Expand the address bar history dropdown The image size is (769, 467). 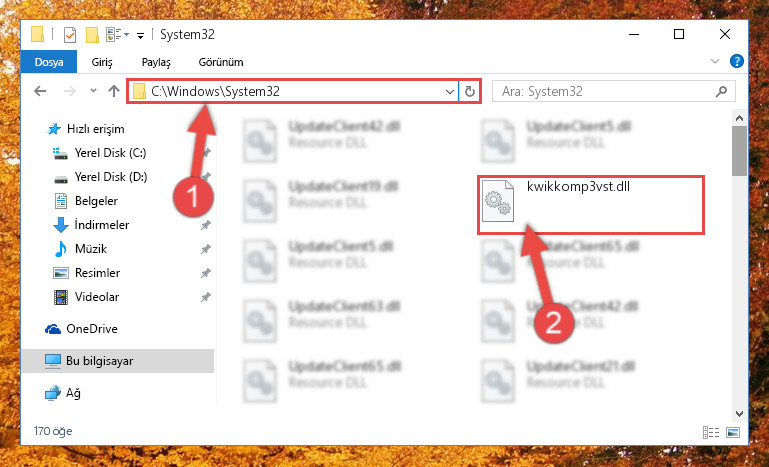coord(449,91)
